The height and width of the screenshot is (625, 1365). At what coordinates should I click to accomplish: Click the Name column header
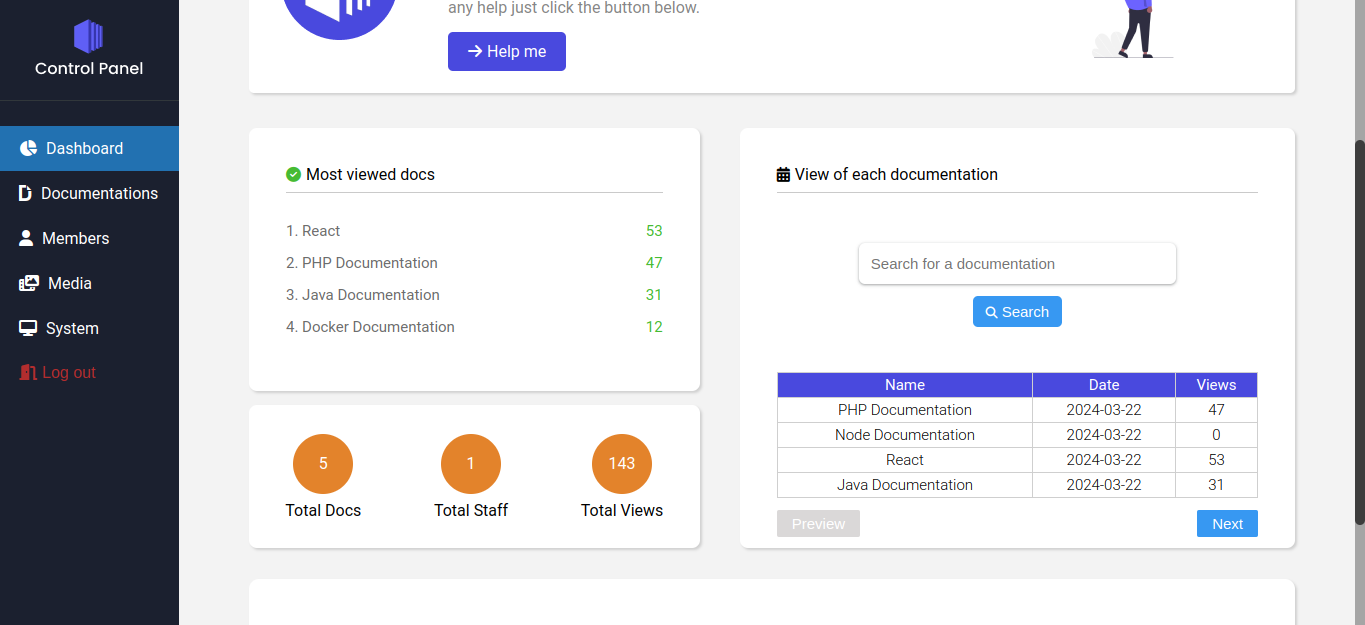click(905, 385)
